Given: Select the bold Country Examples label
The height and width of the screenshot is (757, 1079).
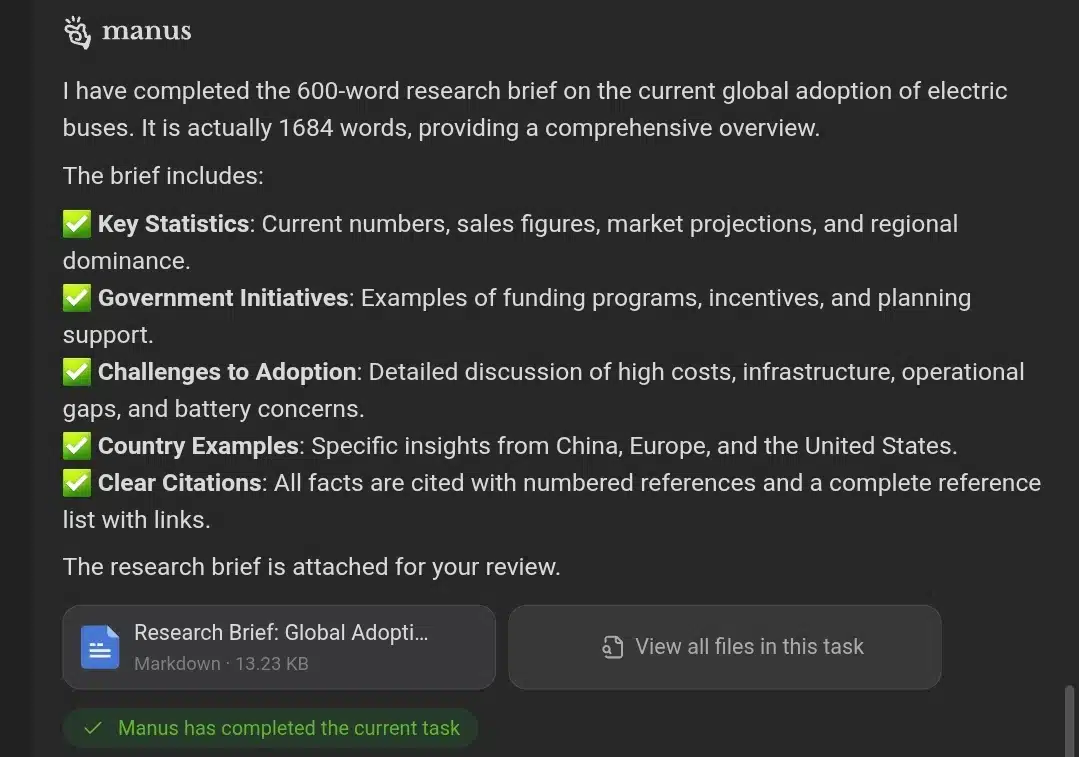Looking at the screenshot, I should 198,446.
